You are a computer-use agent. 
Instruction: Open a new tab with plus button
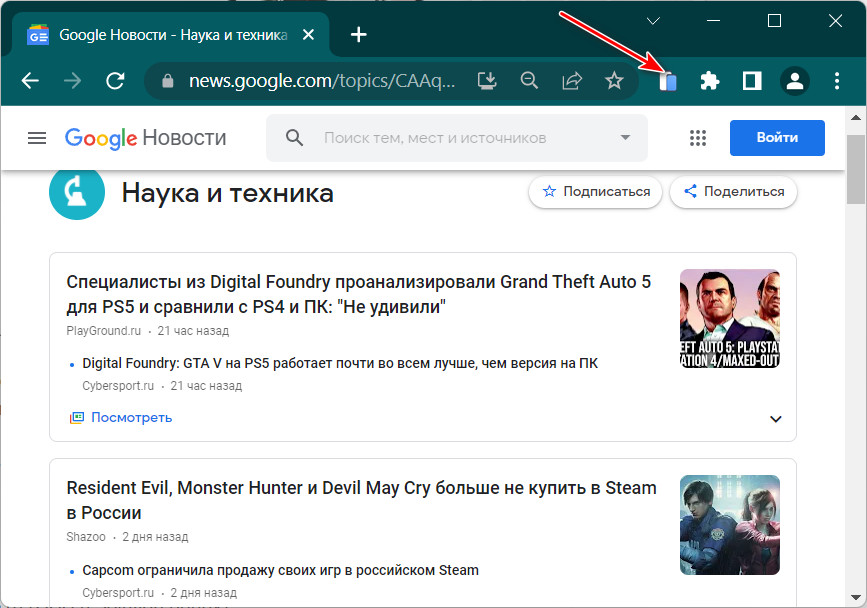tap(358, 35)
